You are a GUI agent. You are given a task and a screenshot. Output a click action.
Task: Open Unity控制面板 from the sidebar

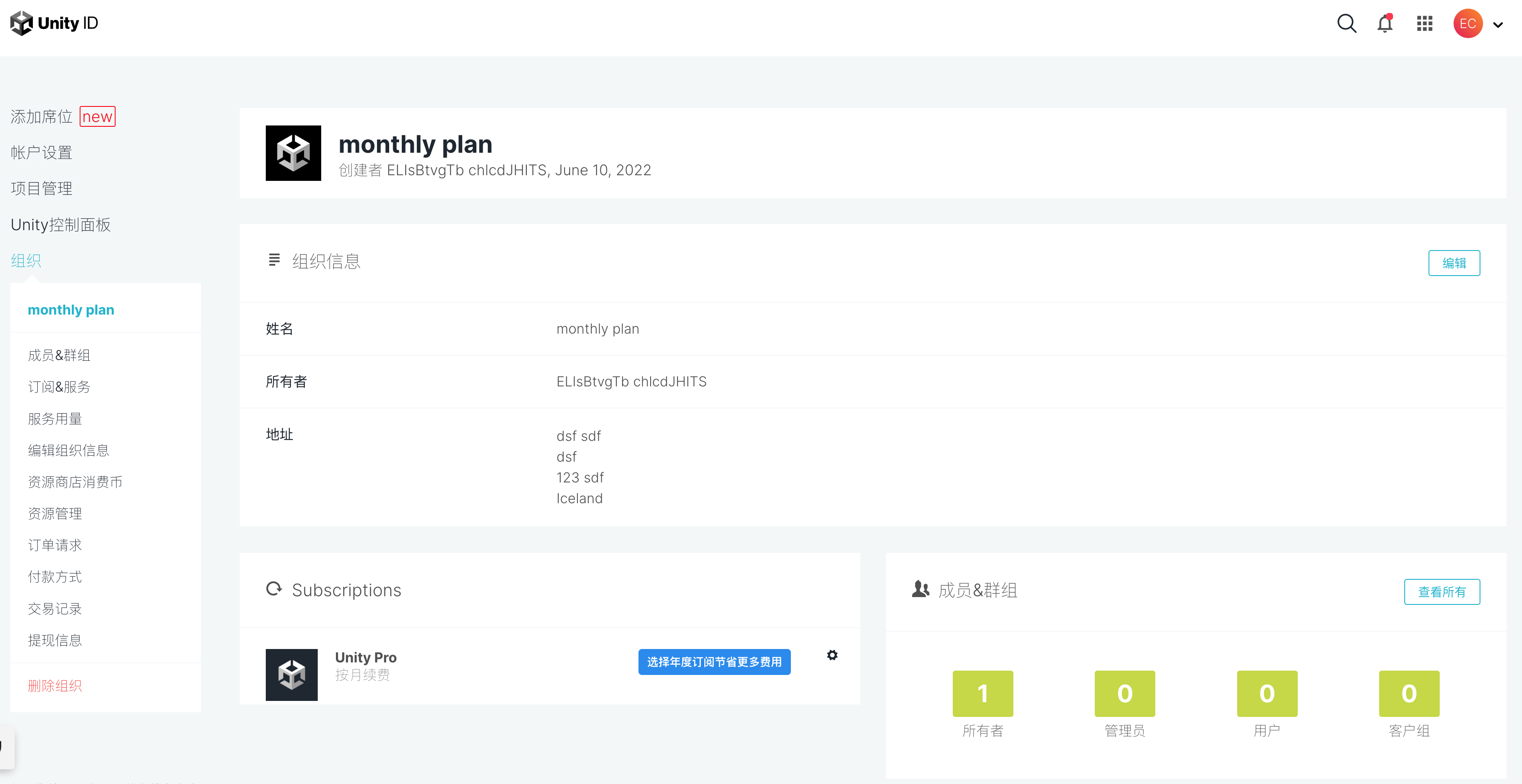(60, 224)
